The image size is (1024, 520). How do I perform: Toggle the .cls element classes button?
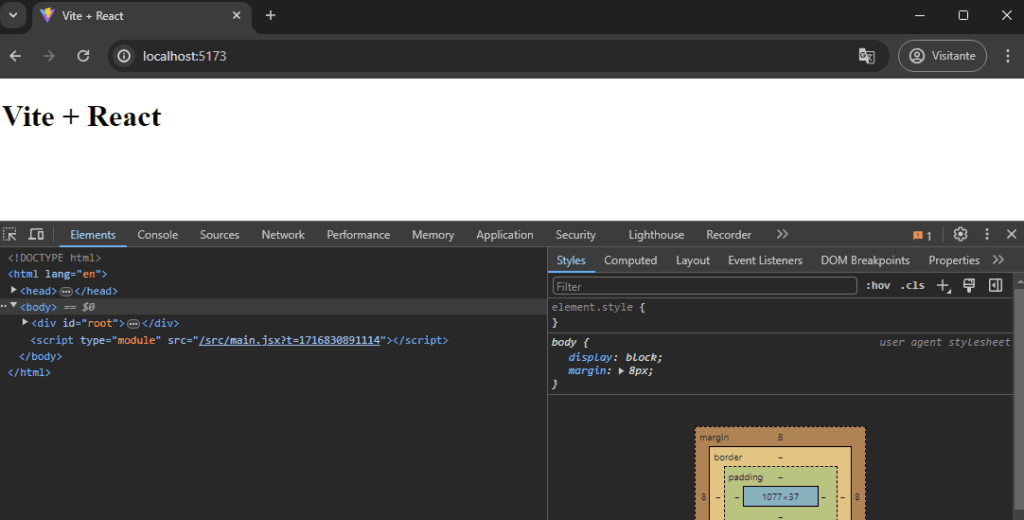pyautogui.click(x=912, y=285)
